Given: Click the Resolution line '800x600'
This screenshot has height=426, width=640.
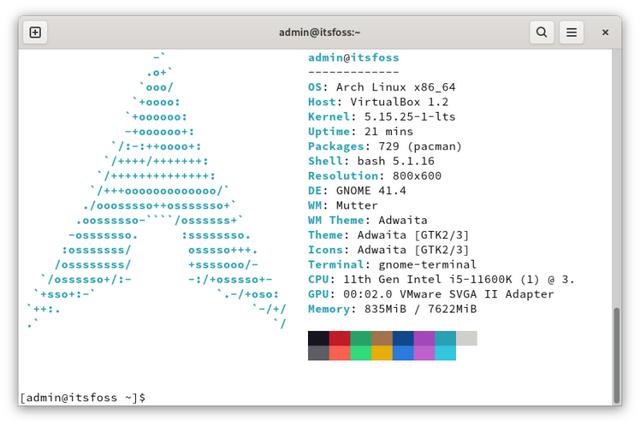Looking at the screenshot, I should click(375, 176).
